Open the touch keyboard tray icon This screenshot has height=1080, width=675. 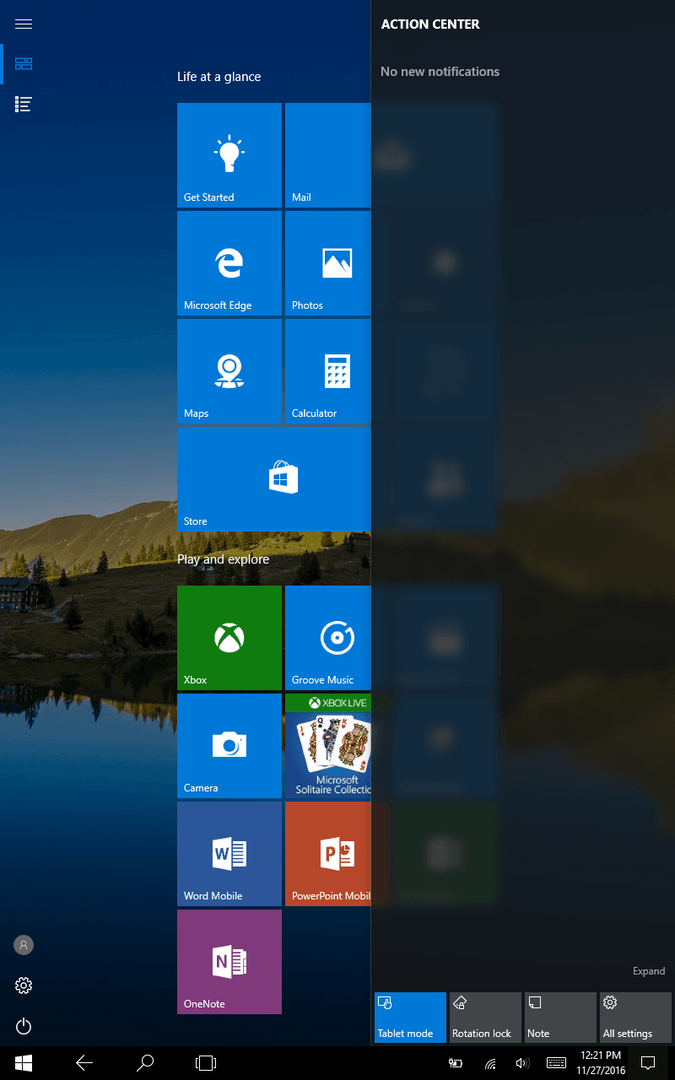557,1063
